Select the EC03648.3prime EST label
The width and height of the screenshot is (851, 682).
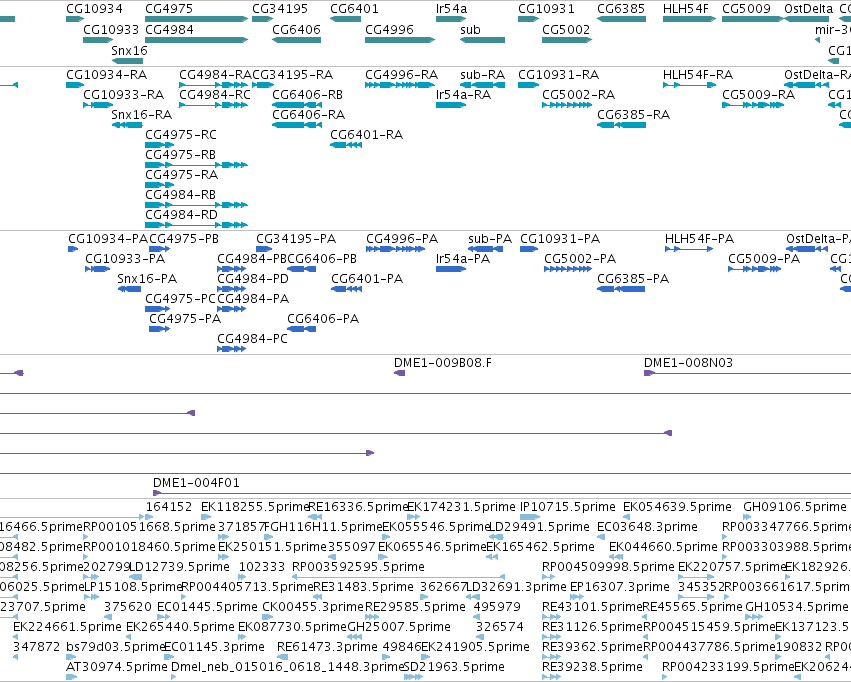pyautogui.click(x=647, y=527)
